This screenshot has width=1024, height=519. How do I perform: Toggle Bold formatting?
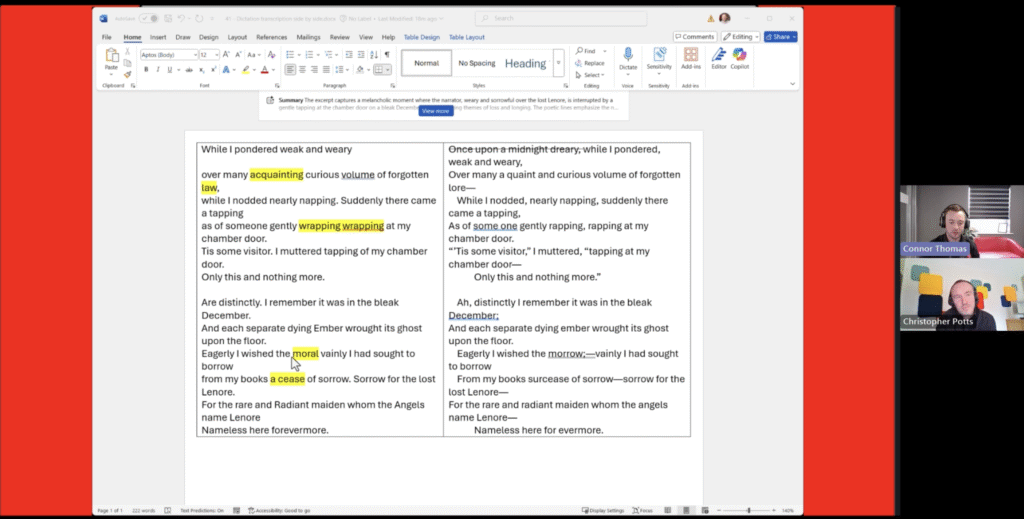(146, 70)
